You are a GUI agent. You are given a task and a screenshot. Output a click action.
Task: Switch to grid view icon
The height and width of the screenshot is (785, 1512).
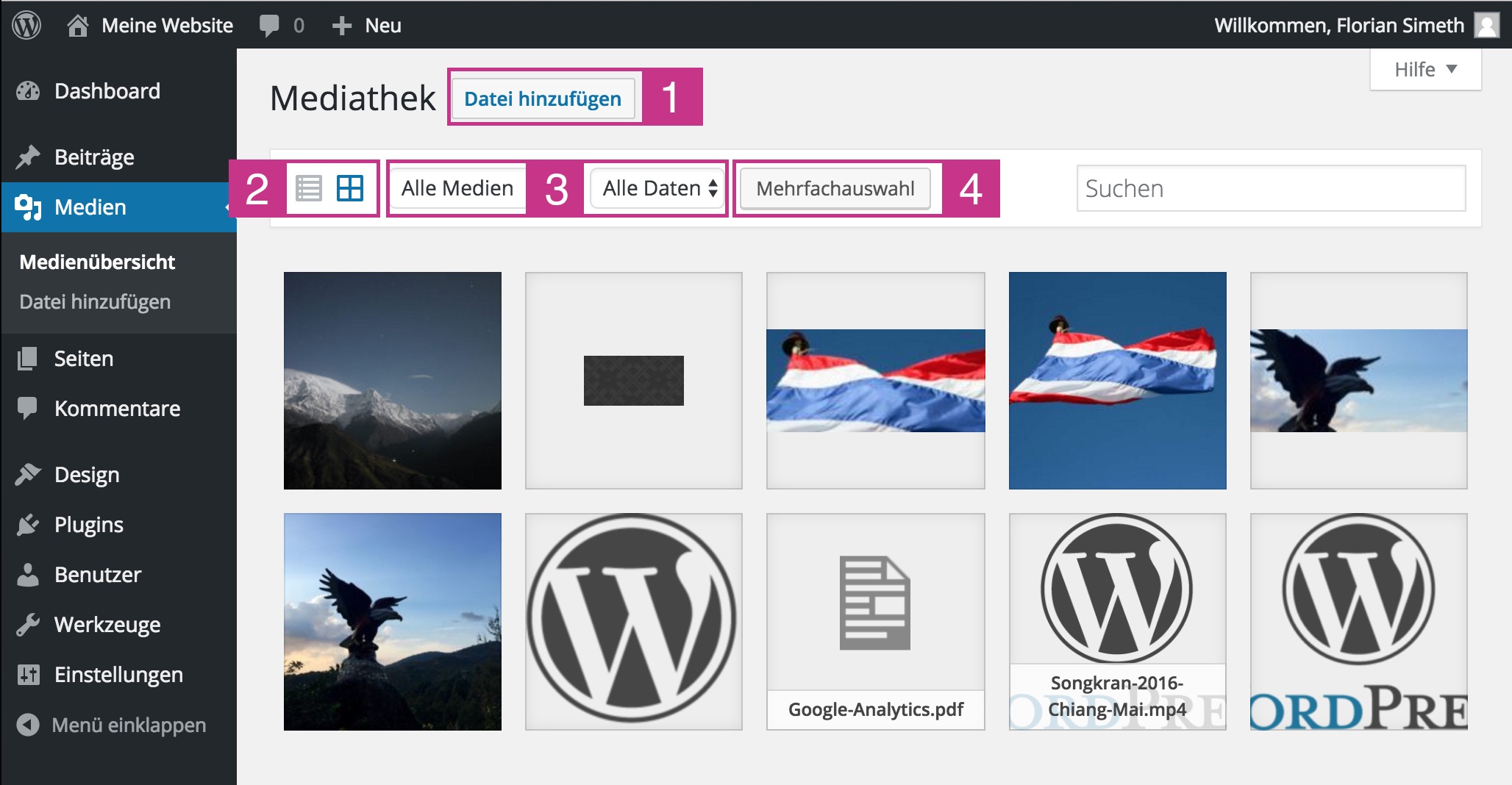tap(349, 188)
